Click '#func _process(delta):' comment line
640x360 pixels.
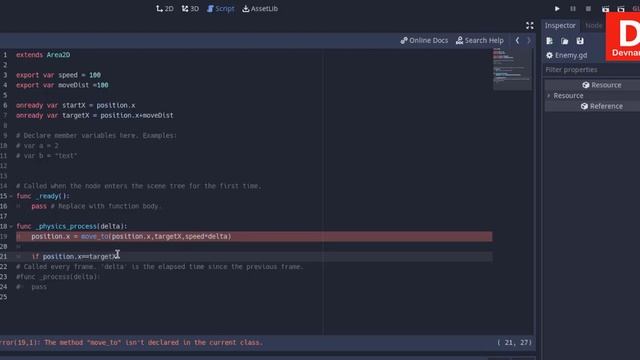(58, 277)
